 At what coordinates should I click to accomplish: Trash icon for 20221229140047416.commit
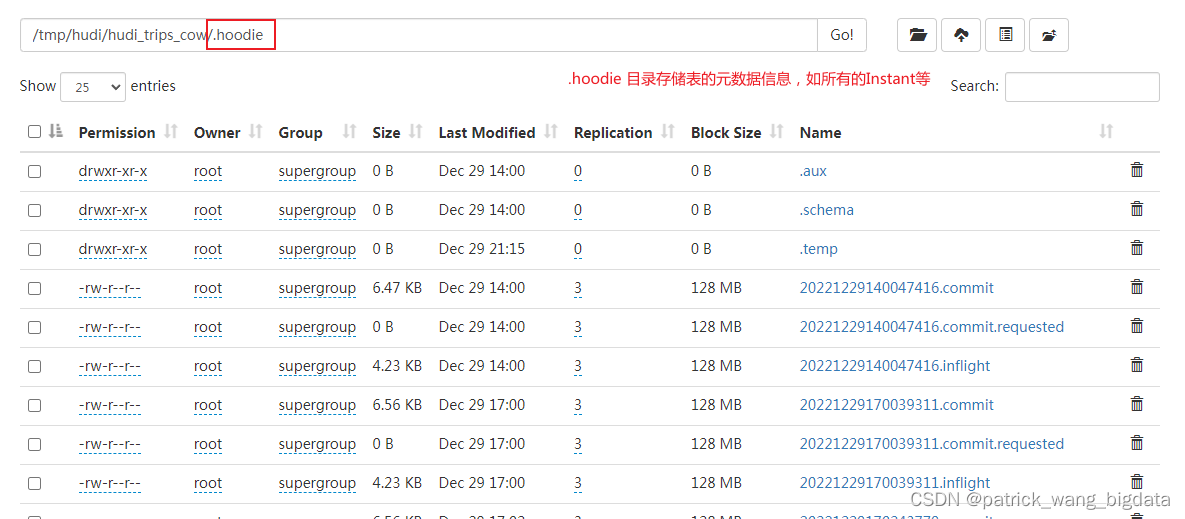(x=1136, y=287)
